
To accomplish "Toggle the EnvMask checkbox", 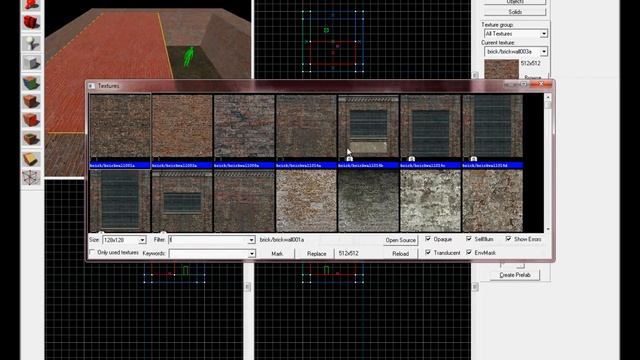I will (469, 253).
